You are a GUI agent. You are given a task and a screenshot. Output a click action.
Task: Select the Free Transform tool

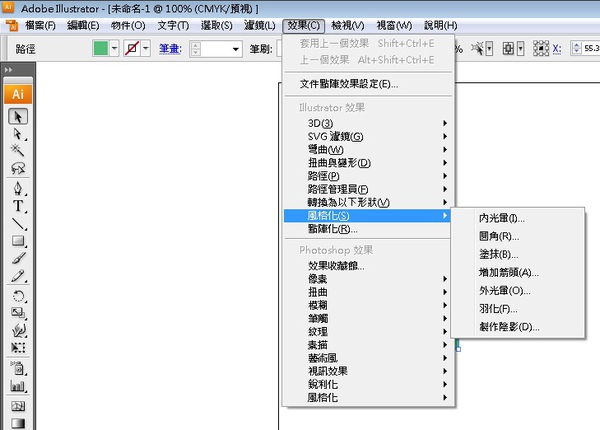(18, 347)
